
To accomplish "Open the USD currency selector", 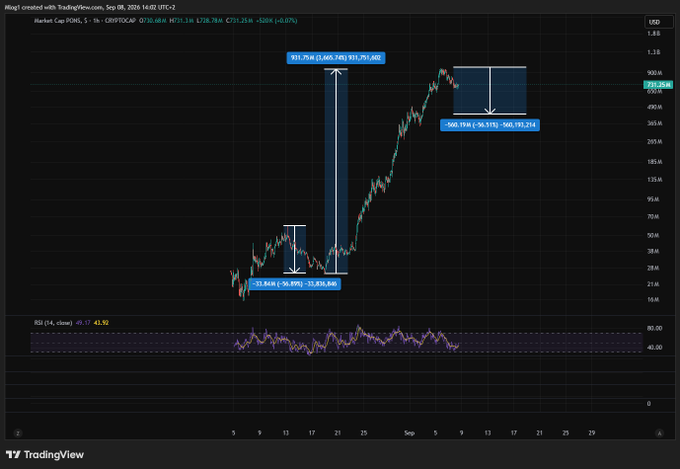I will click(x=659, y=22).
